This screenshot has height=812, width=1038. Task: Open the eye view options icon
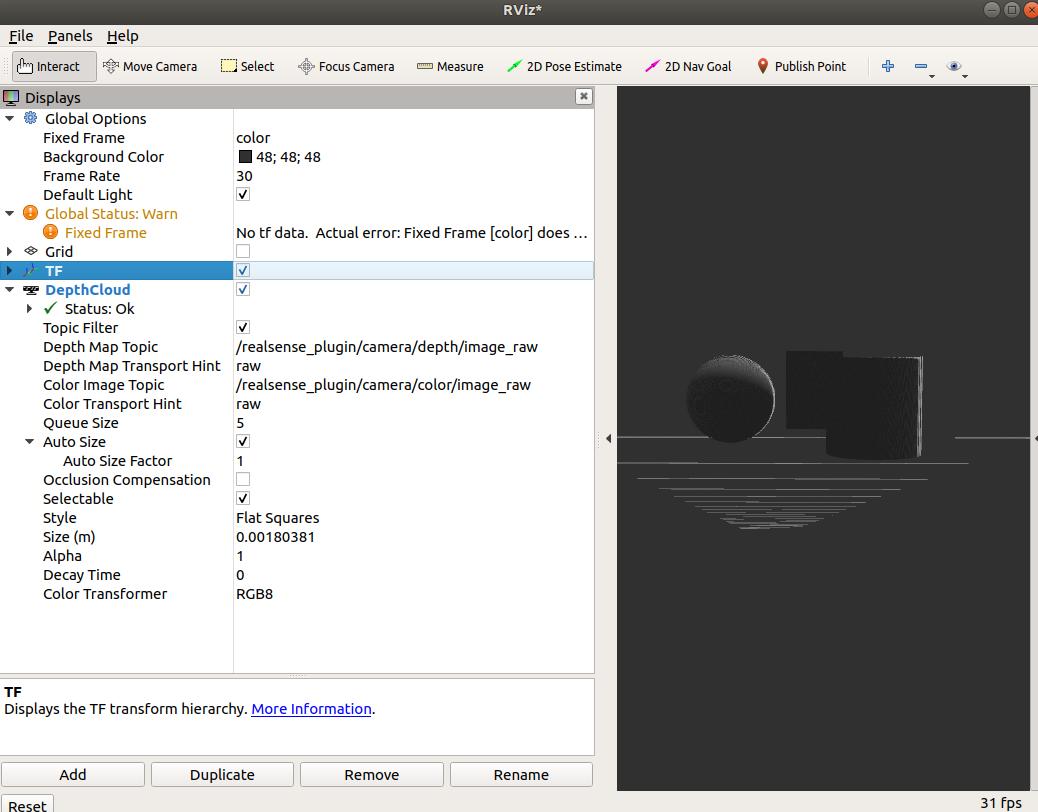coord(954,66)
